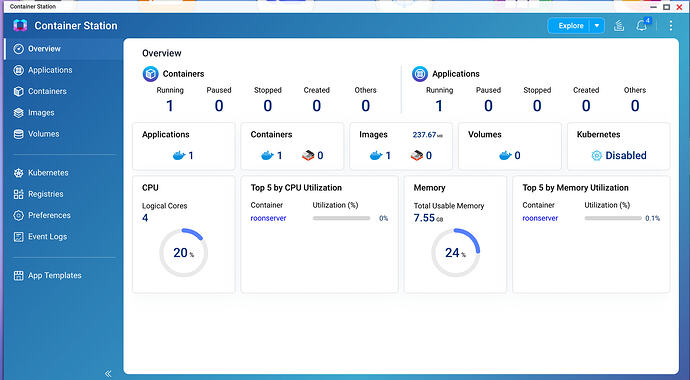The width and height of the screenshot is (690, 380).
Task: Click the LXD icon in Images card
Action: (x=417, y=155)
